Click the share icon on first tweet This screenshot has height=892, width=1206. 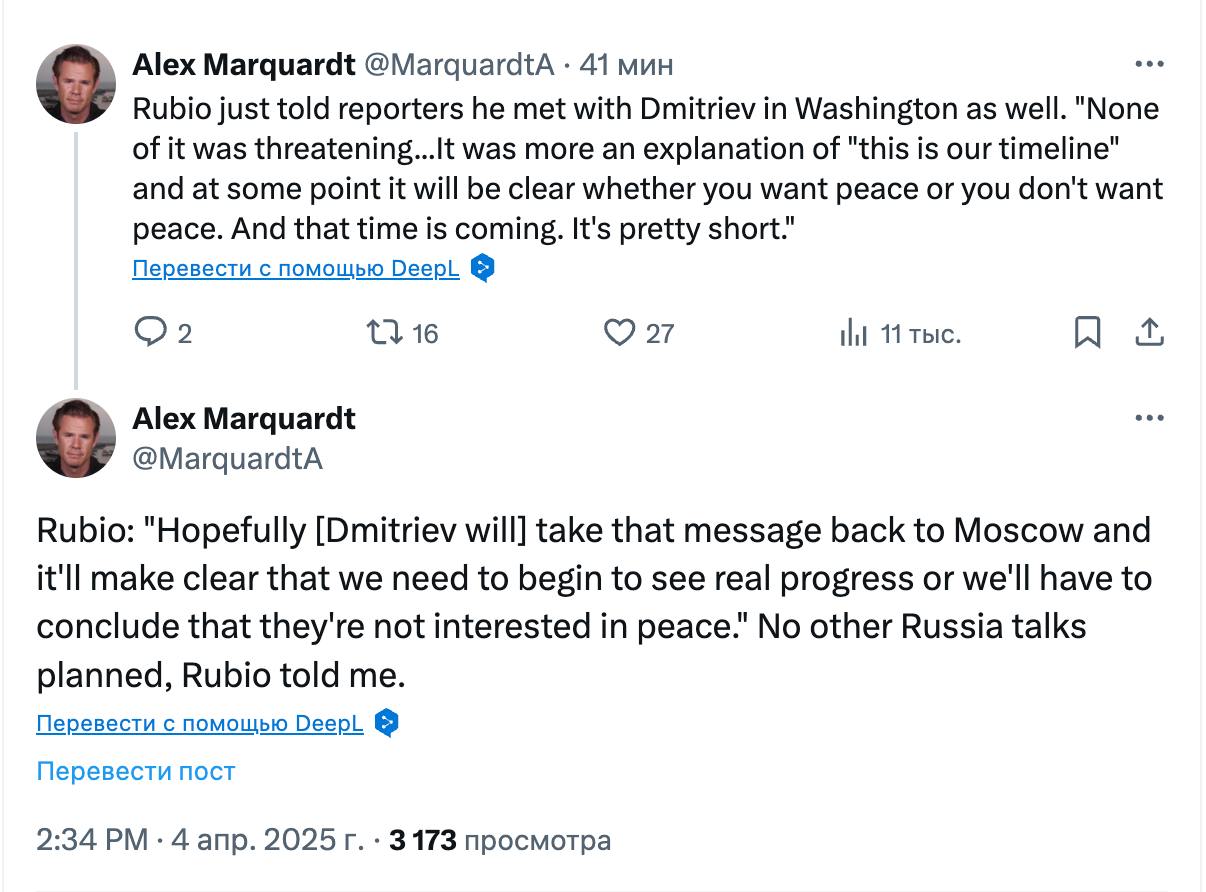(x=1149, y=332)
